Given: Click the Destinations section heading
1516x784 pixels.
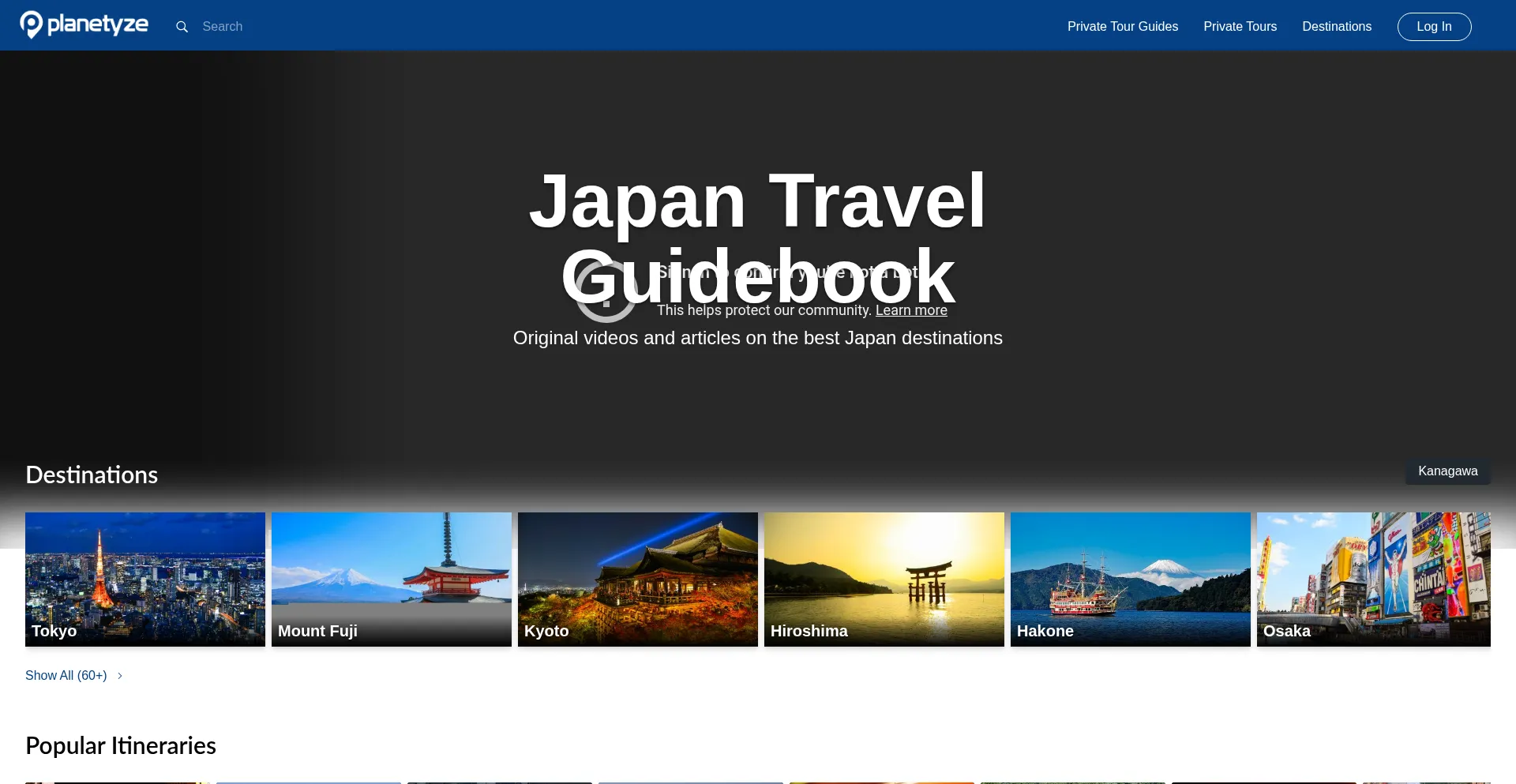Looking at the screenshot, I should 92,475.
